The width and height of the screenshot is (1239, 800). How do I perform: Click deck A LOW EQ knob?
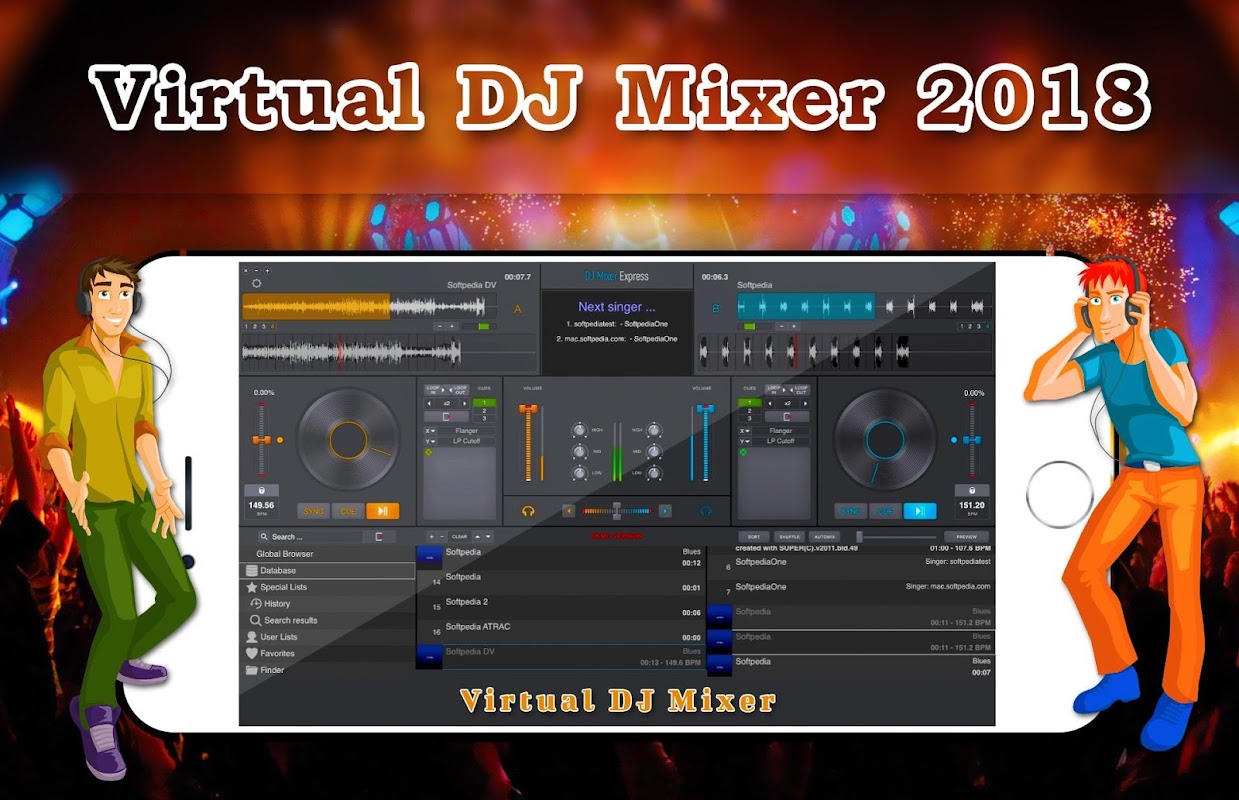coord(579,473)
